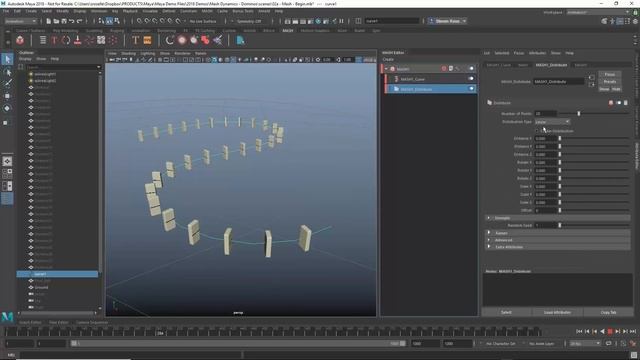Expand the Extra Attributes section

489,247
